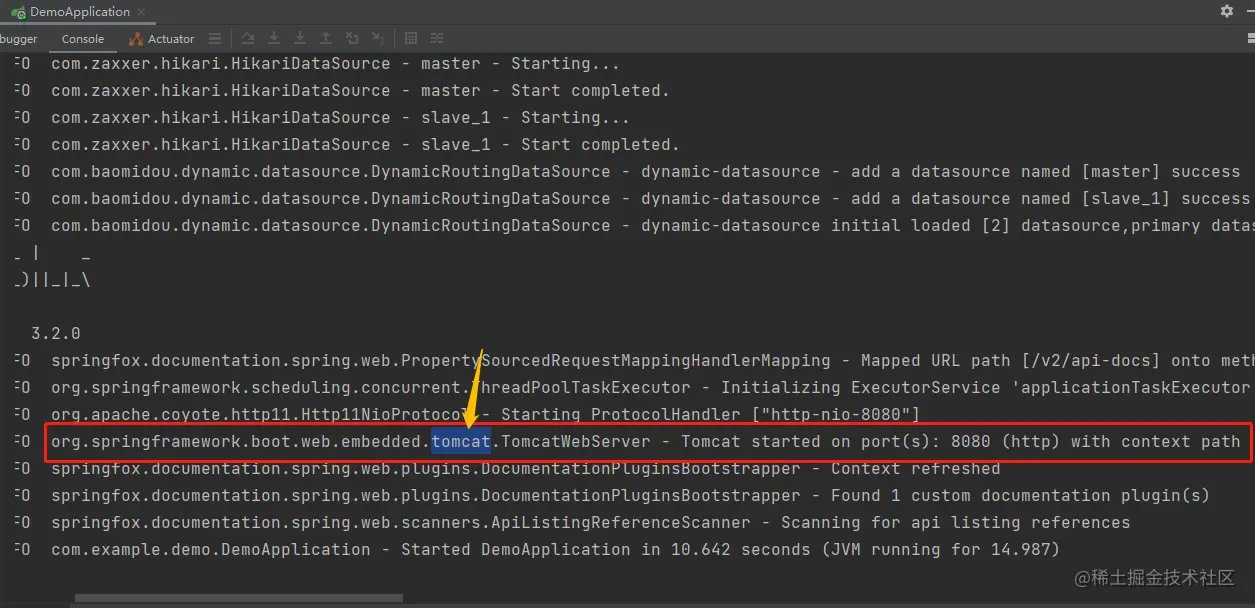The image size is (1255, 608).
Task: Click the Run to Cursor icon
Action: pyautogui.click(x=378, y=39)
